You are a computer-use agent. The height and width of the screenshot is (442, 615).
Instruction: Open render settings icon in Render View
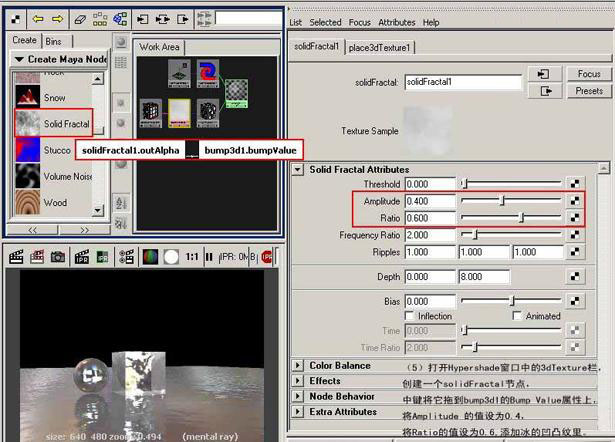click(126, 257)
